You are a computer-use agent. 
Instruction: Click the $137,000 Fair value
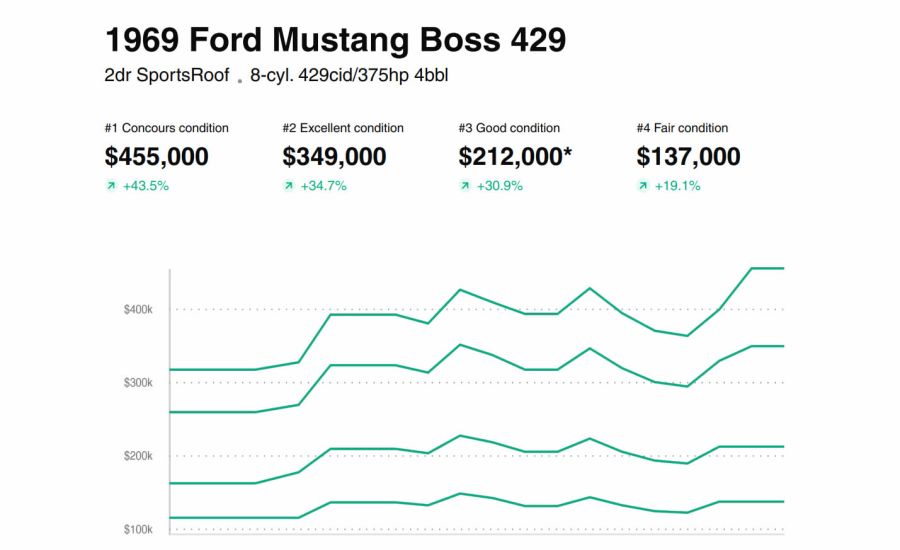point(688,157)
